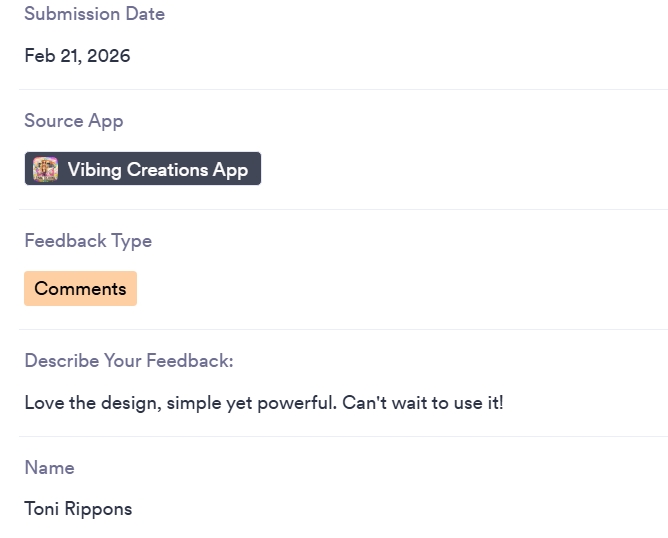Select the orange Comments tag
Viewport: 668px width, 538px height.
(x=80, y=289)
